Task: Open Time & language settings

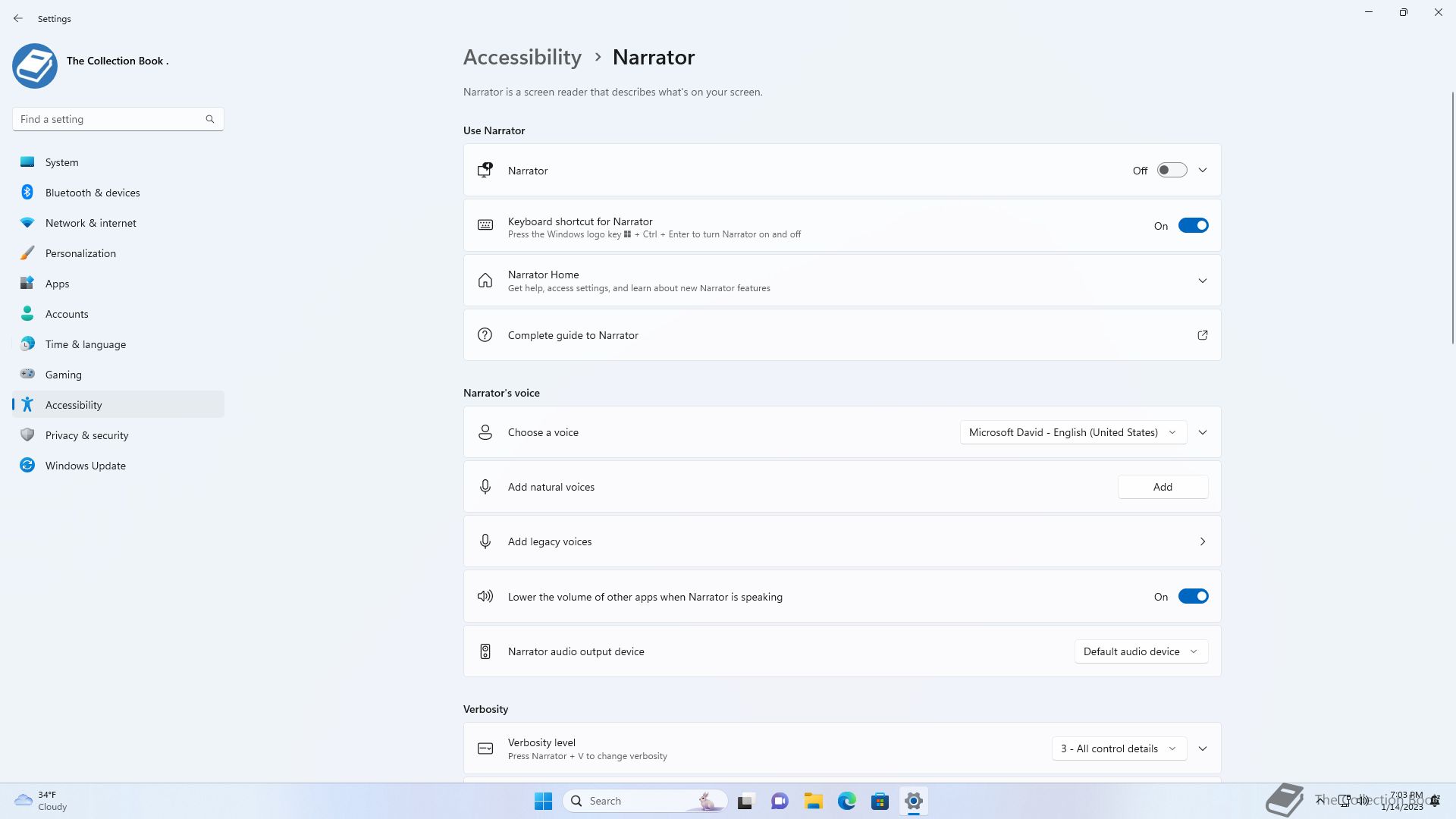Action: tap(118, 344)
